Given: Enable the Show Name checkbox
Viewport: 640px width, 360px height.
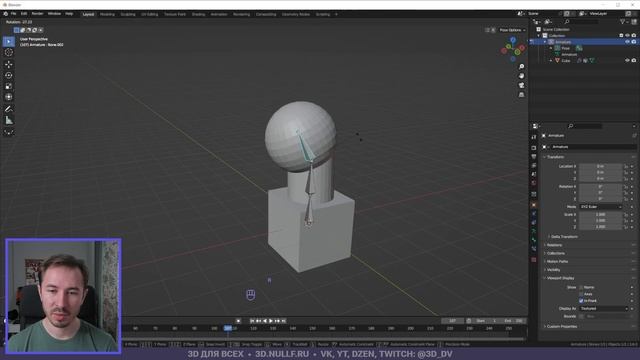Looking at the screenshot, I should click(x=581, y=287).
